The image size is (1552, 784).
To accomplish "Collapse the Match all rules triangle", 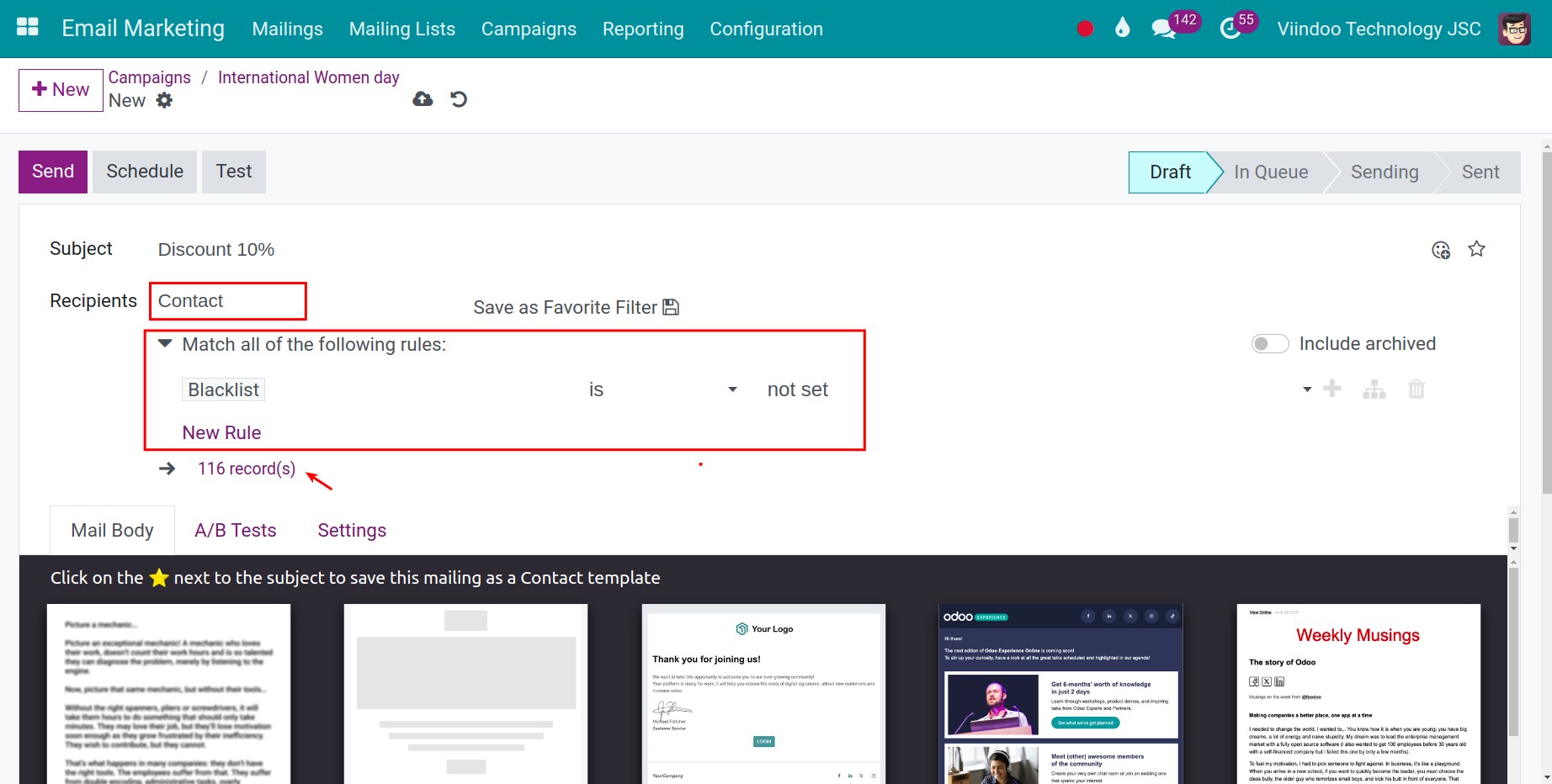I will 165,344.
